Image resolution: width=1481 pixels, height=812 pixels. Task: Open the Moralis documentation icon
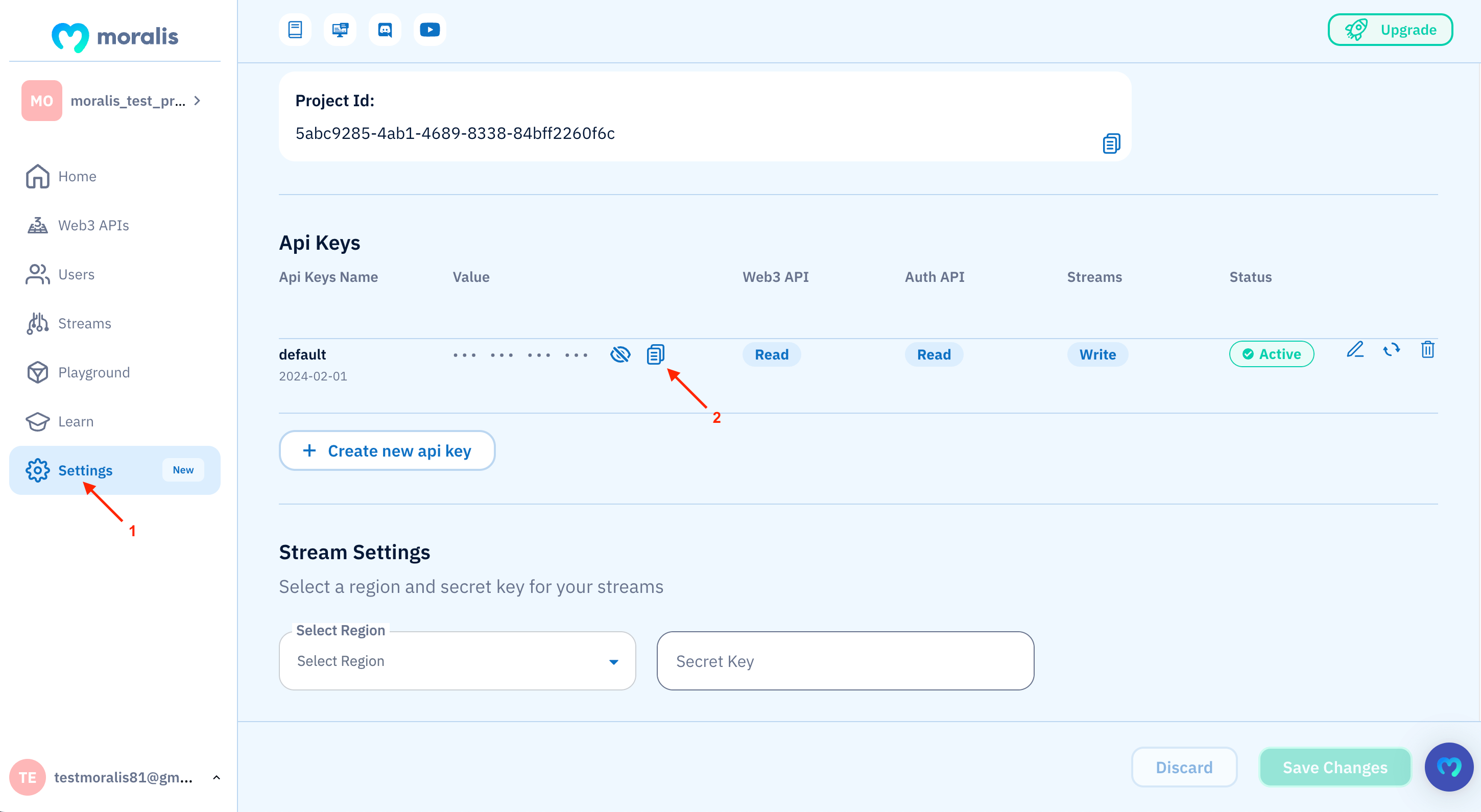pyautogui.click(x=294, y=29)
